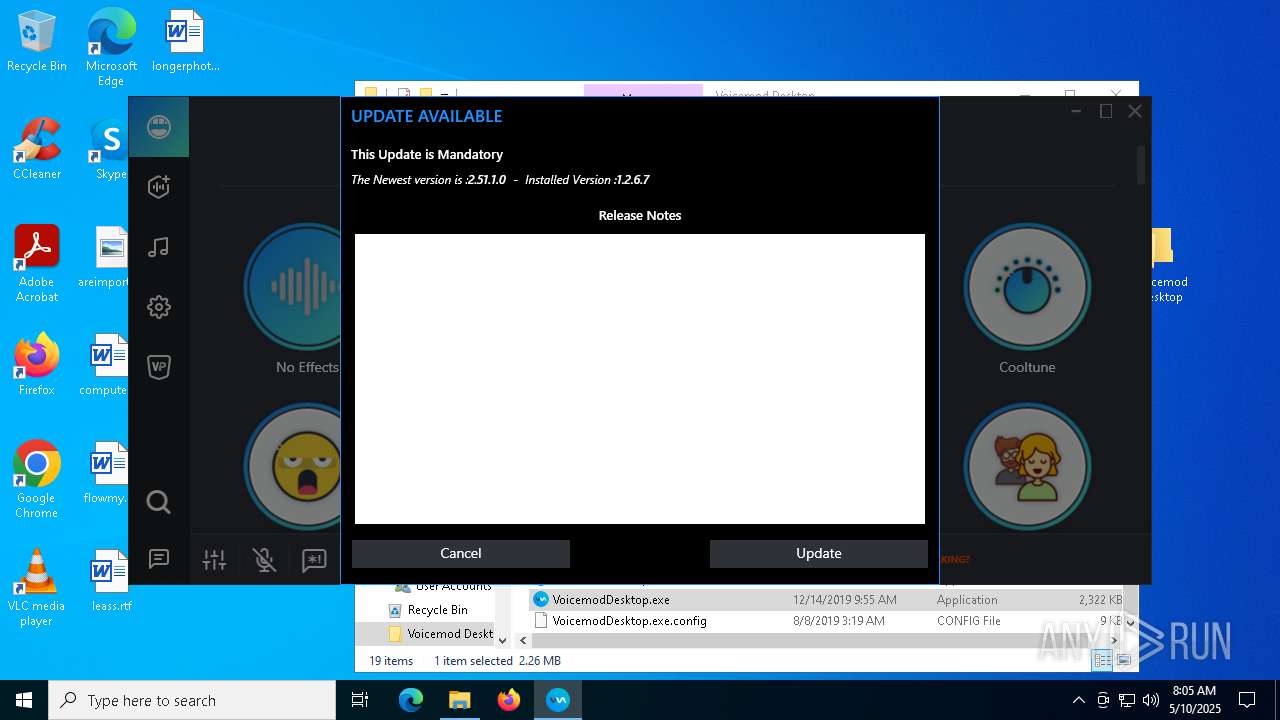Show hidden system tray icons
This screenshot has width=1280, height=720.
(x=1078, y=700)
